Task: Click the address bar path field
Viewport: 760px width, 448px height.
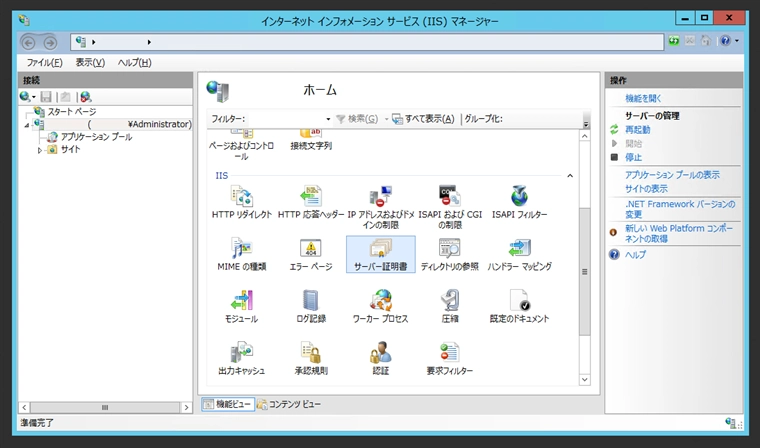Action: click(x=367, y=42)
